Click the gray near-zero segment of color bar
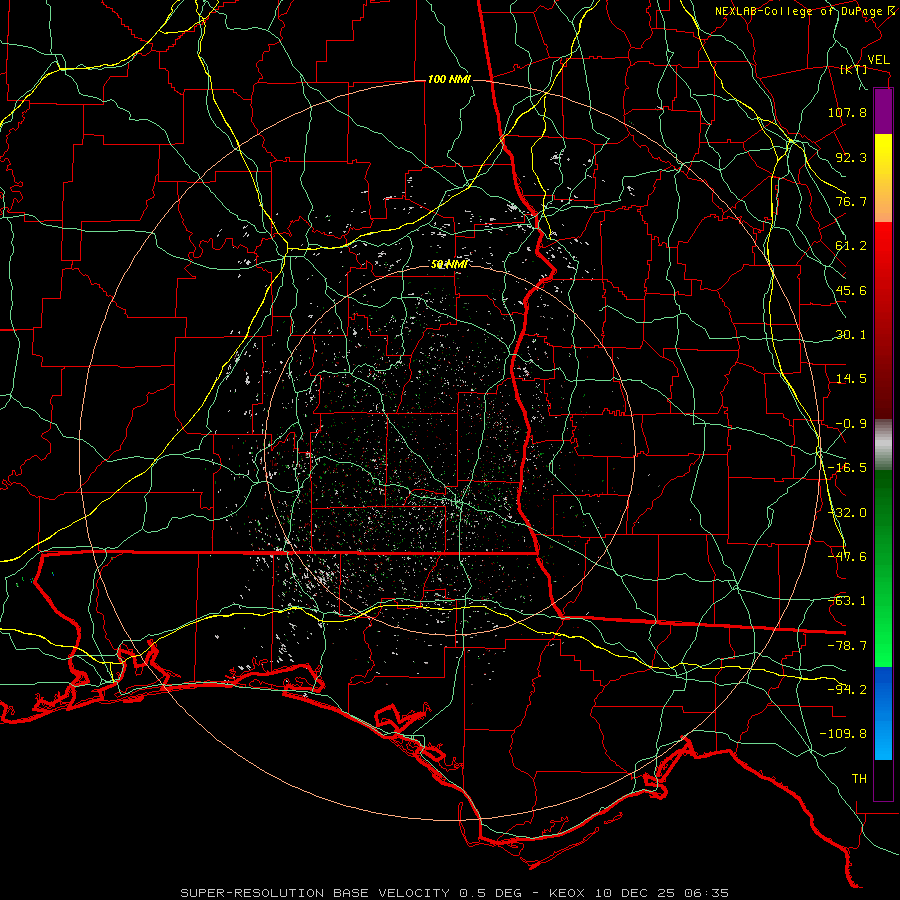The height and width of the screenshot is (900, 900). (883, 445)
